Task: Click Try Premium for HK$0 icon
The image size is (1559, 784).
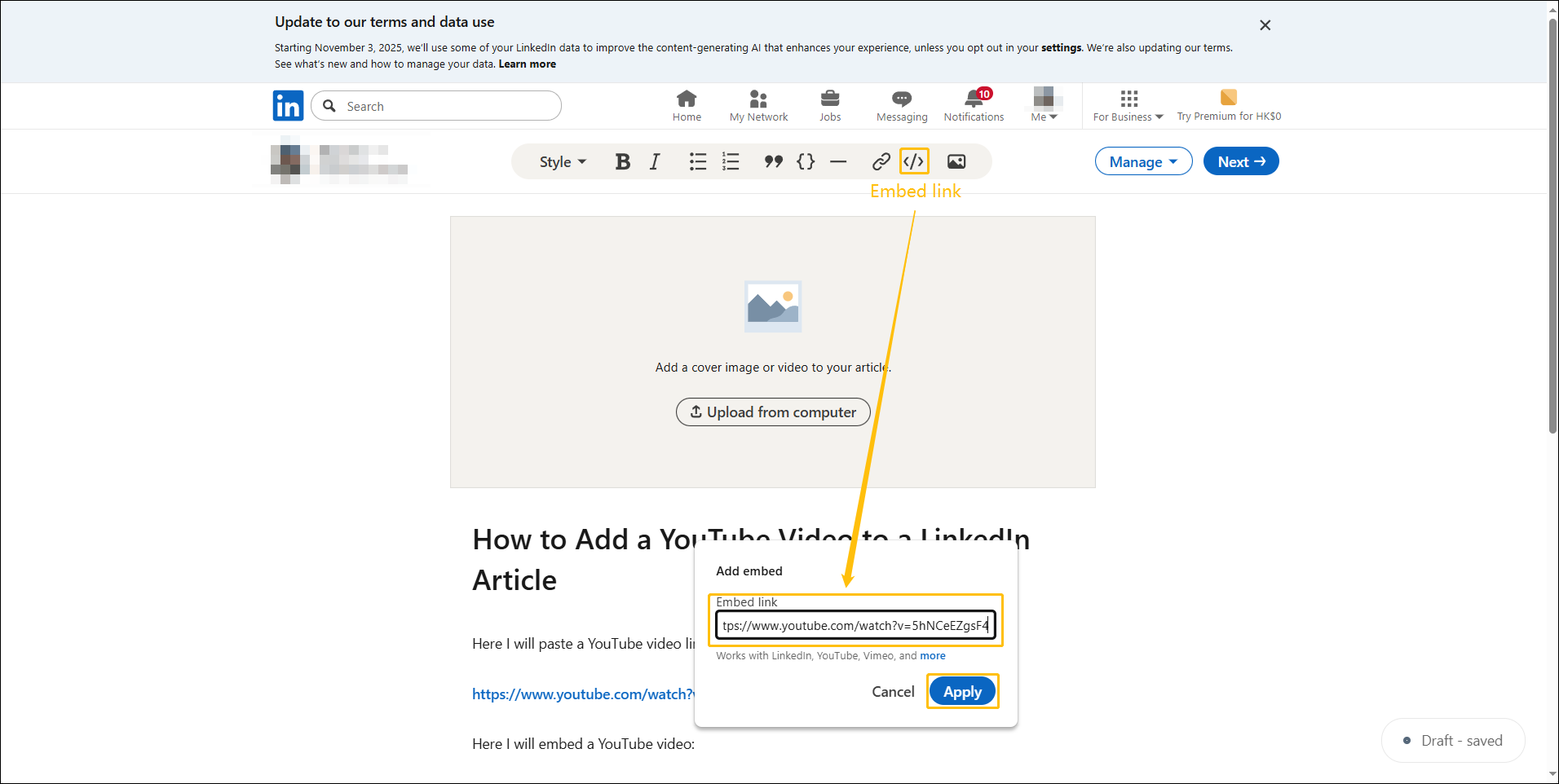Action: (1229, 98)
